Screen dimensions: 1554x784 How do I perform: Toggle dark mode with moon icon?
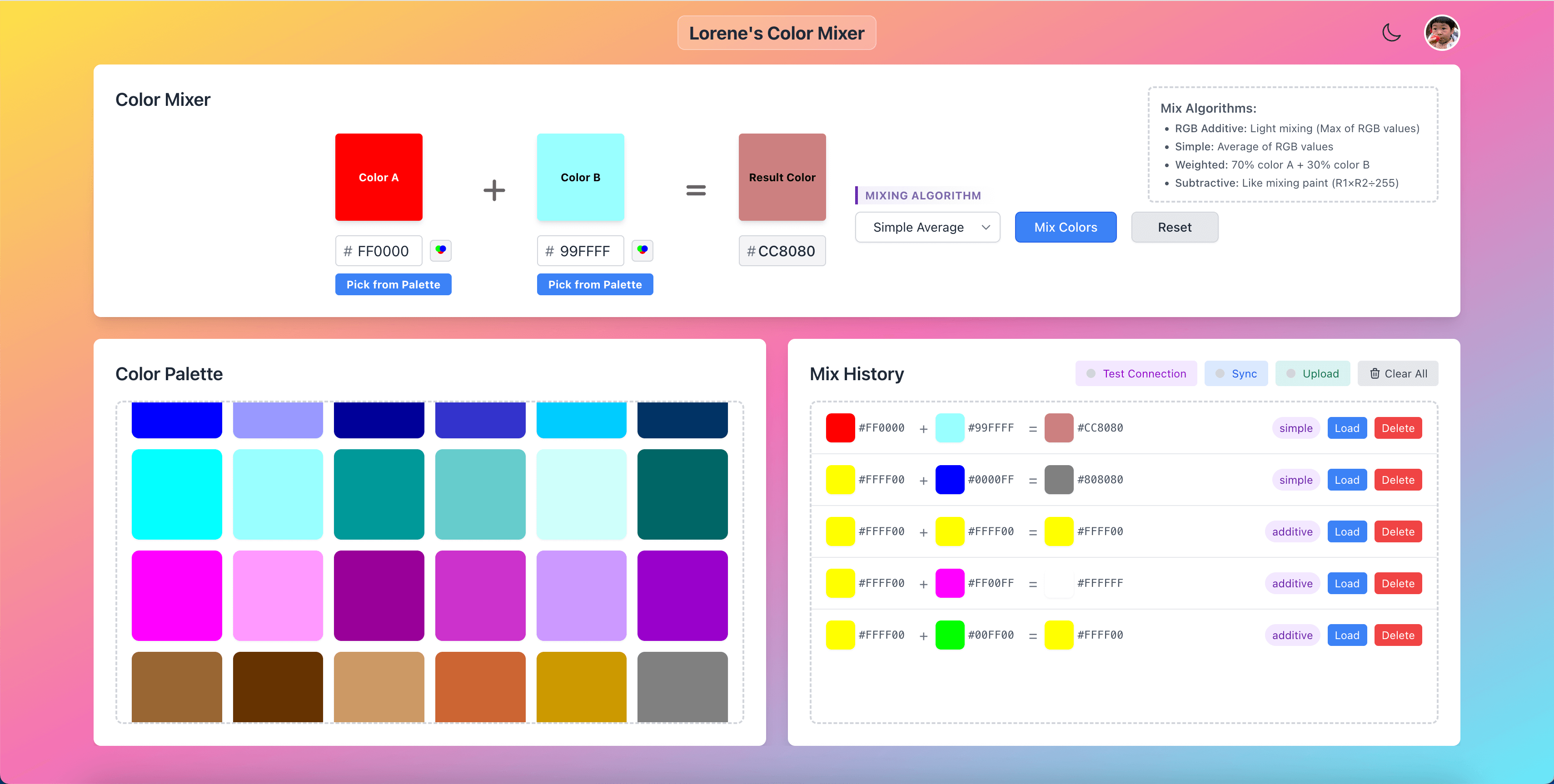[x=1391, y=33]
